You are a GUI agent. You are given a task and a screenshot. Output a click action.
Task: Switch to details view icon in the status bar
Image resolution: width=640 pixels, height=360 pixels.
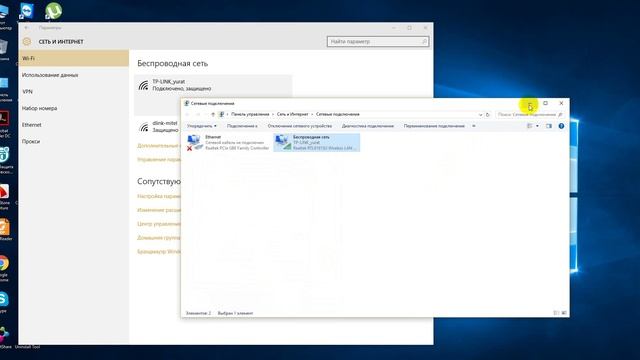[x=556, y=313]
